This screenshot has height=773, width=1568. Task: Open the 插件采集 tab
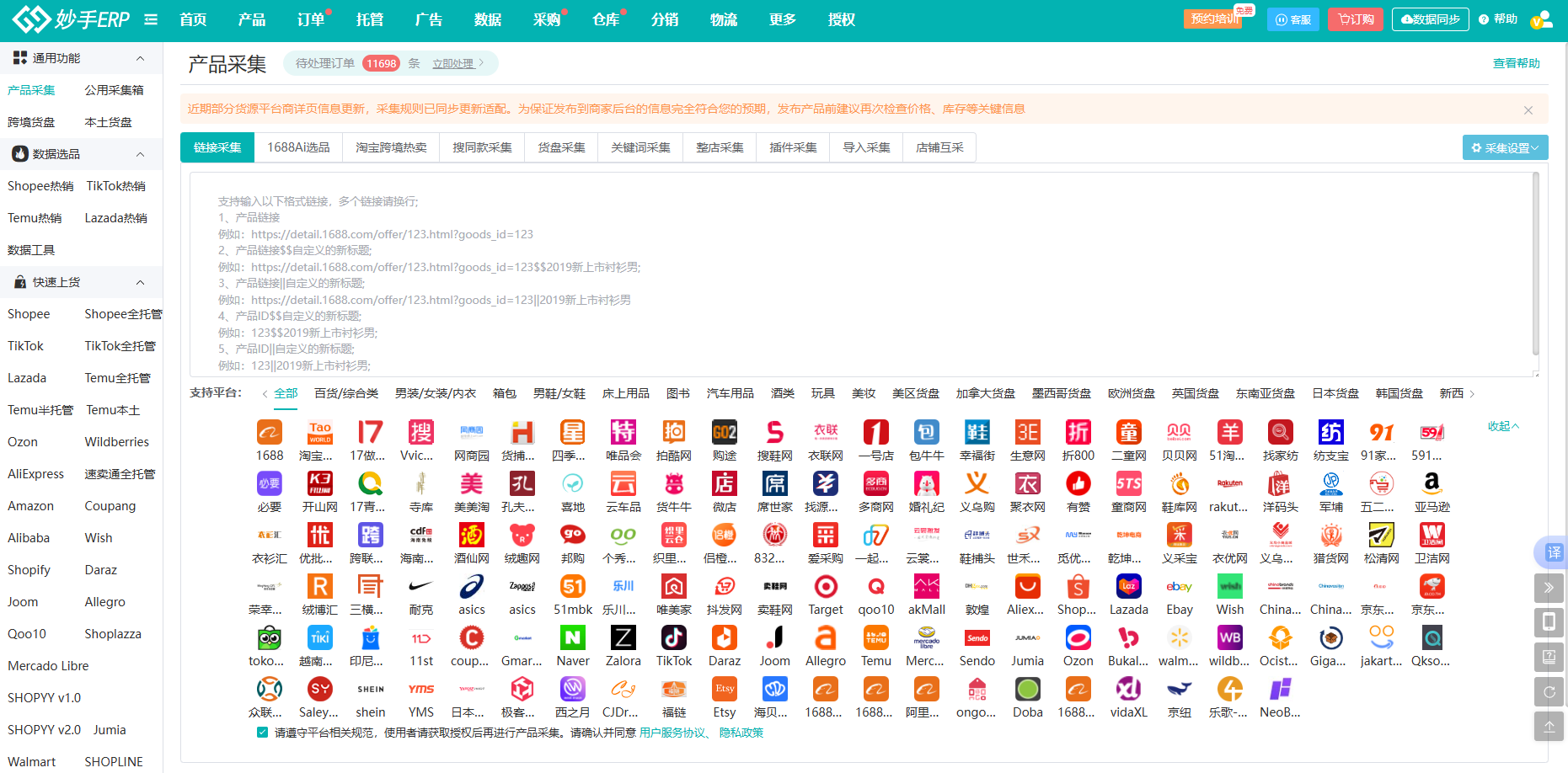pyautogui.click(x=793, y=147)
